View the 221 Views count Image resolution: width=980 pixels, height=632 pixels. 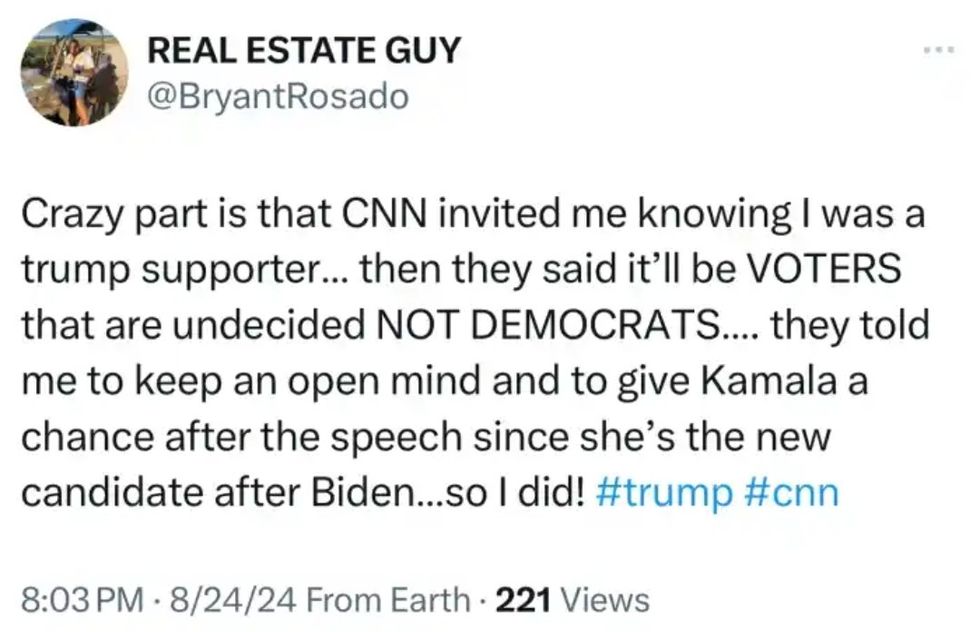point(573,600)
